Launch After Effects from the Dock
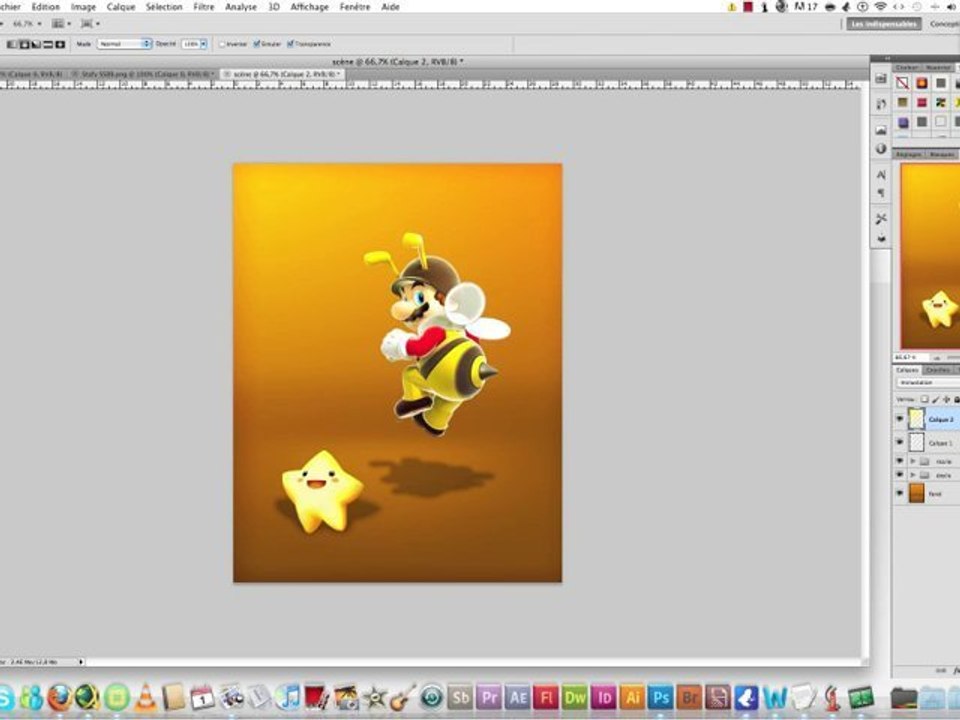 [x=518, y=697]
